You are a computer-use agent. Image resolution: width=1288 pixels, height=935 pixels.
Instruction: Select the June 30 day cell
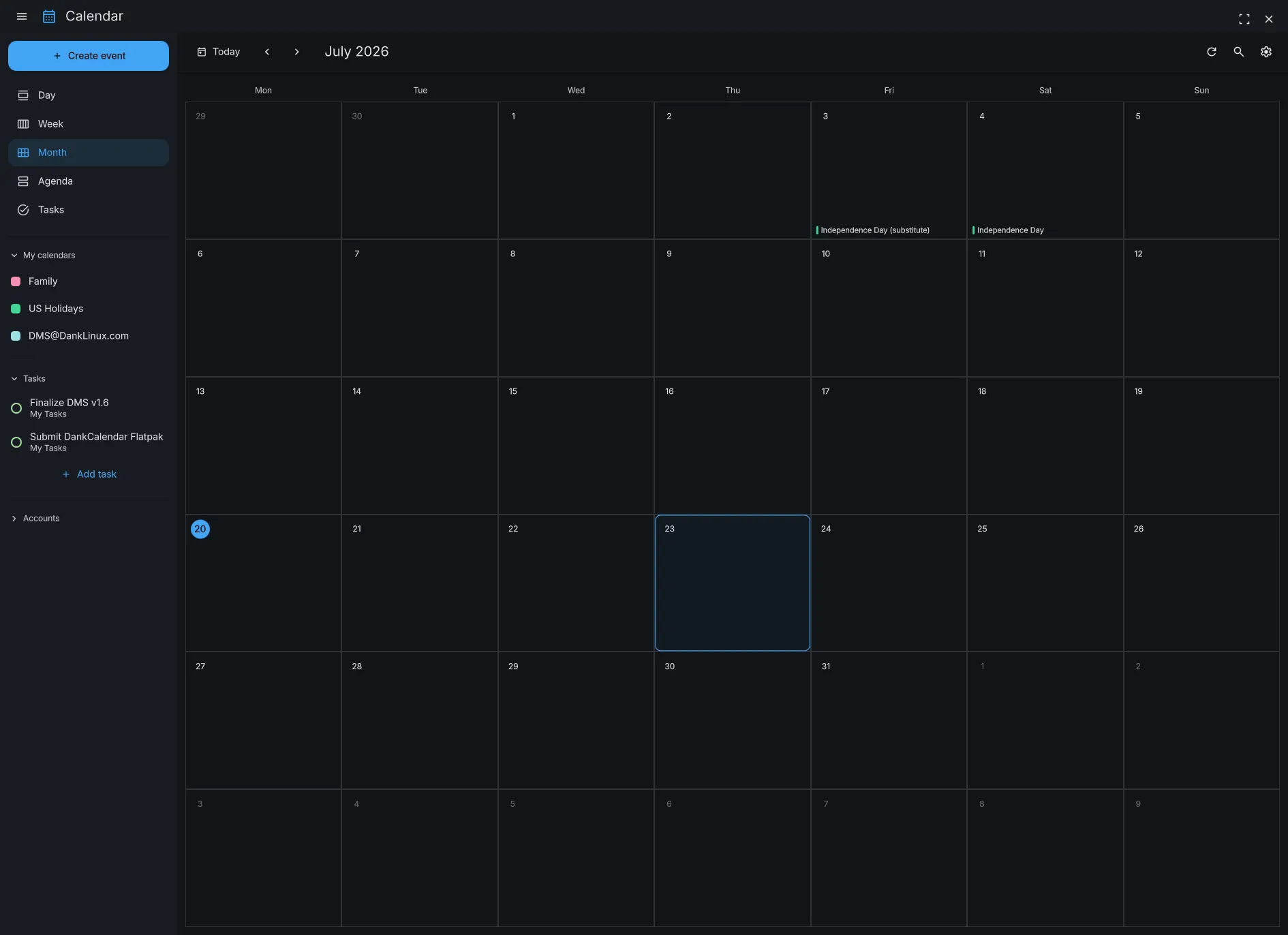pyautogui.click(x=420, y=170)
